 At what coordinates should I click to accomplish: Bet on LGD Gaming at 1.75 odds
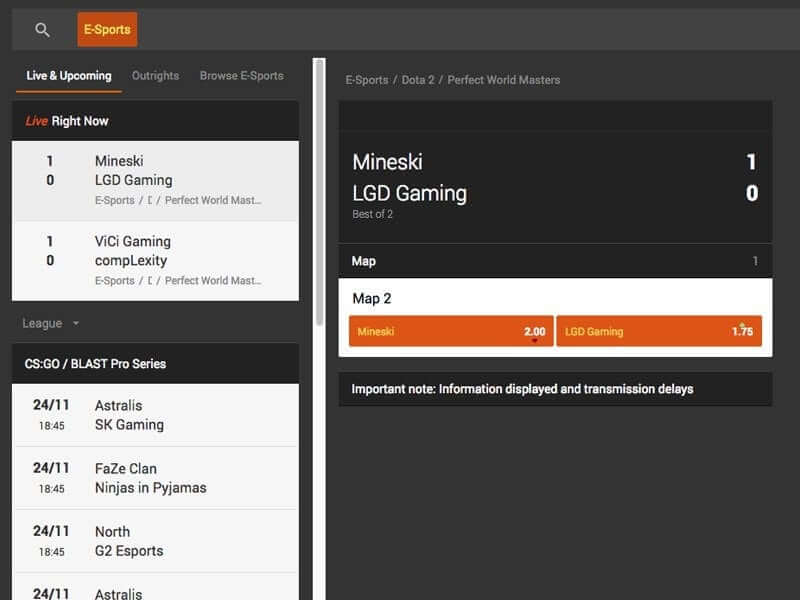pos(659,331)
